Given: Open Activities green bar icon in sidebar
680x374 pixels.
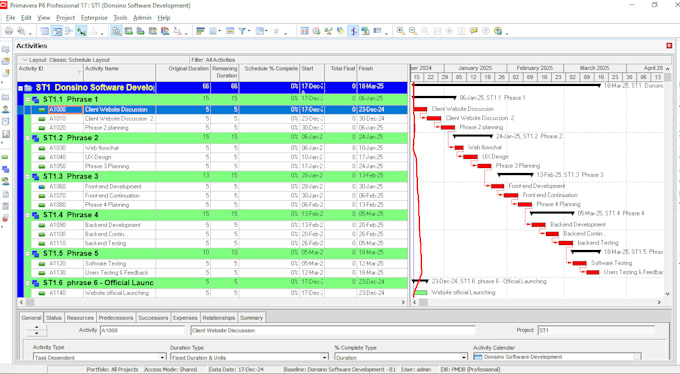Looking at the screenshot, I should pos(6,157).
